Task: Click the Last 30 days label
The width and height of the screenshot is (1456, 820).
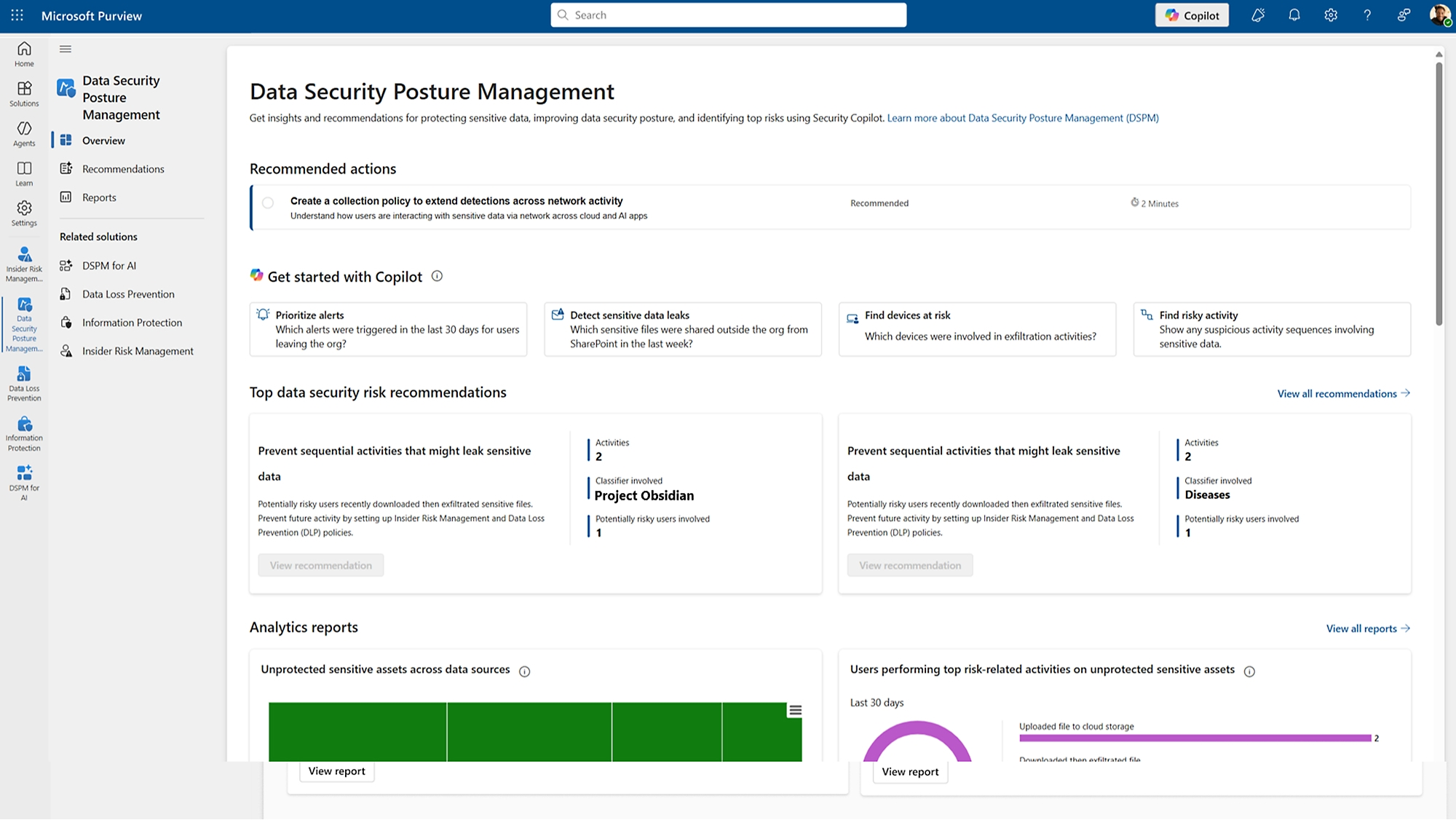Action: pyautogui.click(x=877, y=703)
